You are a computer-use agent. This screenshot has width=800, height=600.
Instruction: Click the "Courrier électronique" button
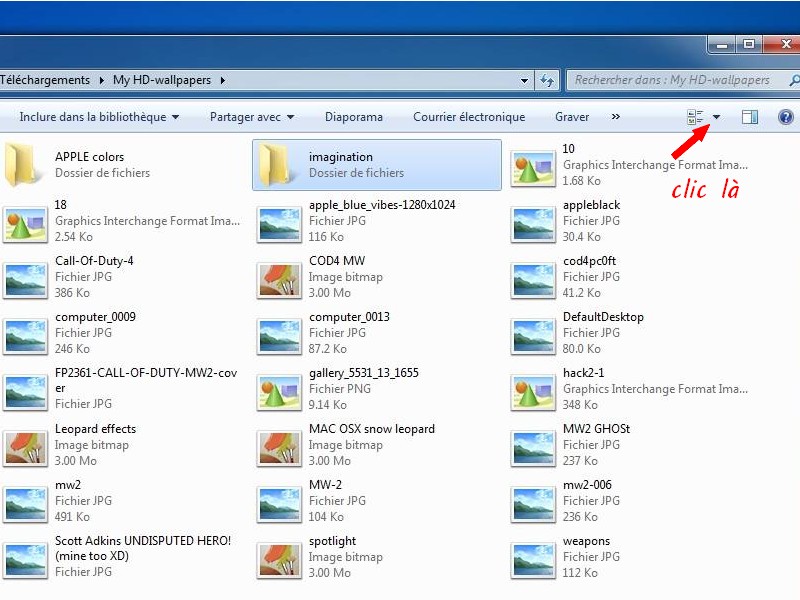[x=469, y=117]
